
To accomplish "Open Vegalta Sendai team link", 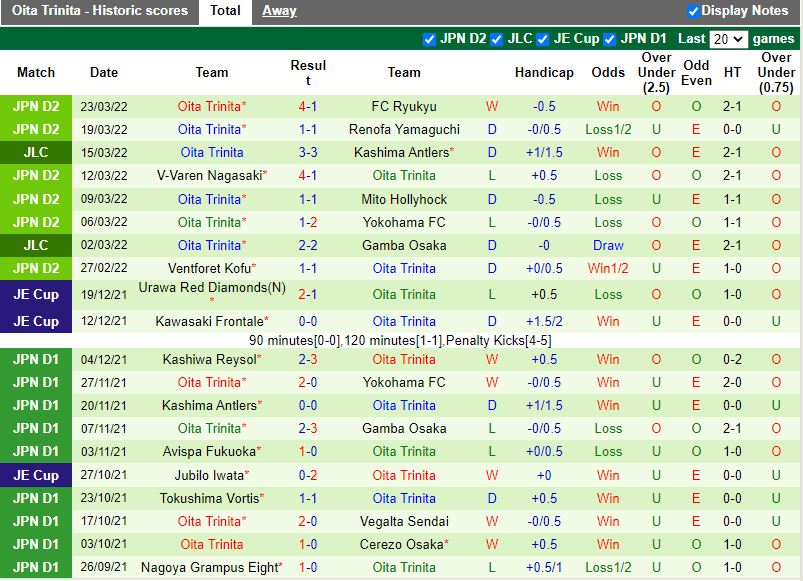I will [404, 522].
